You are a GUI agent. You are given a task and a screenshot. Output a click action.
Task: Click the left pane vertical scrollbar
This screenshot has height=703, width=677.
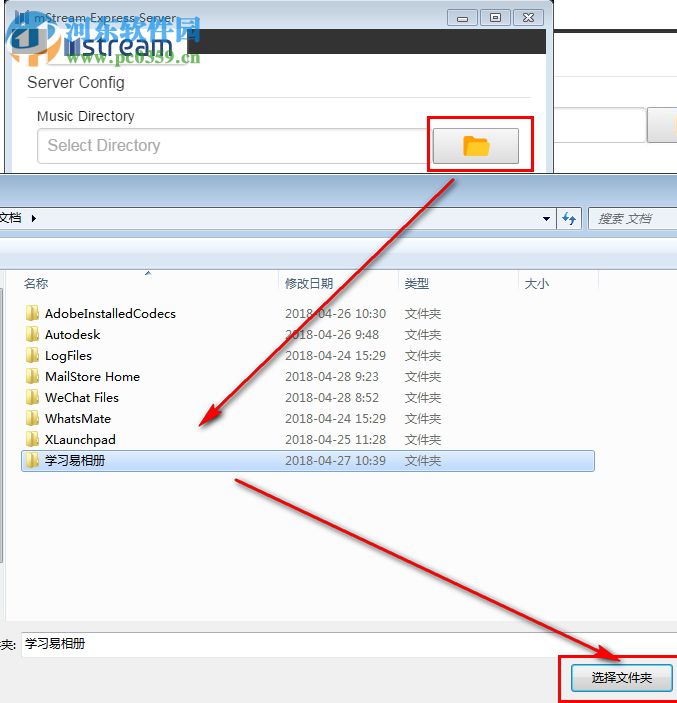click(x=2, y=426)
